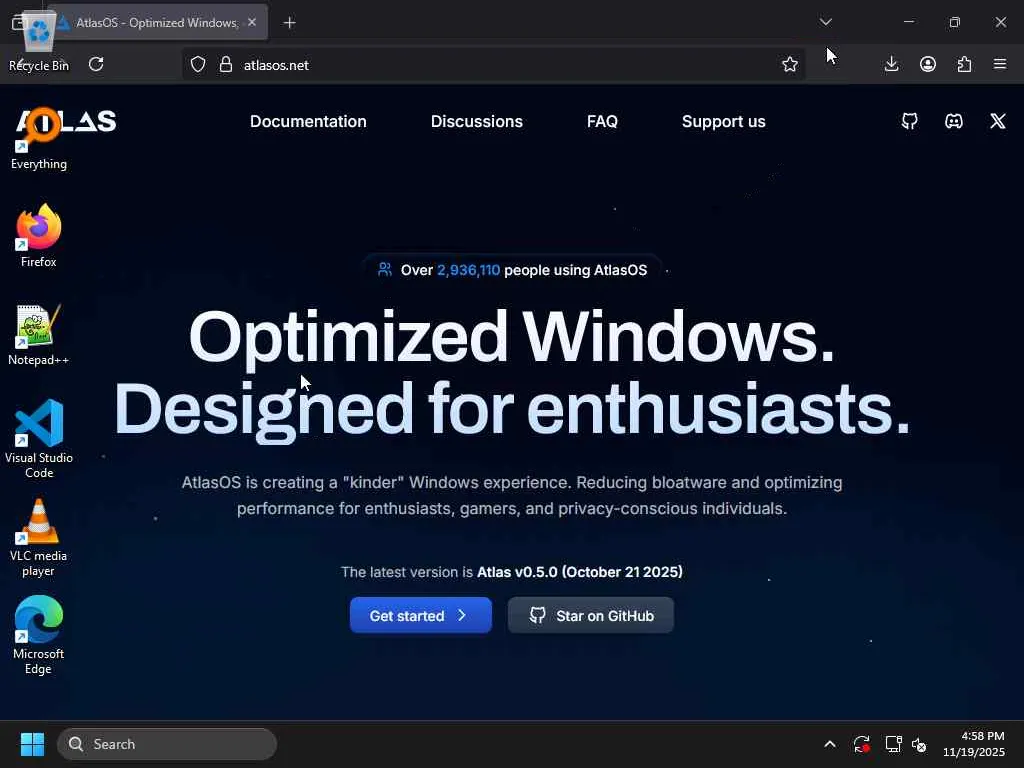Bookmark this page with the star
The width and height of the screenshot is (1024, 768).
tap(790, 64)
